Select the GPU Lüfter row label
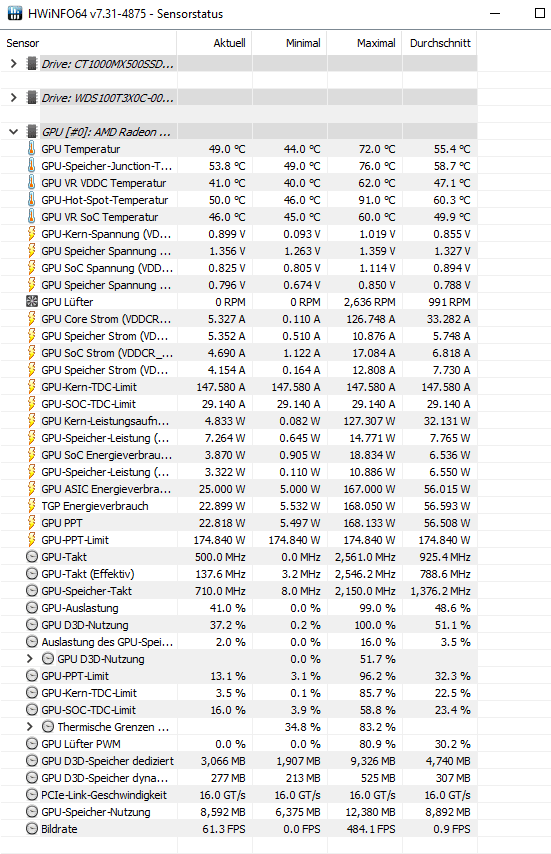The image size is (551, 854). (67, 302)
